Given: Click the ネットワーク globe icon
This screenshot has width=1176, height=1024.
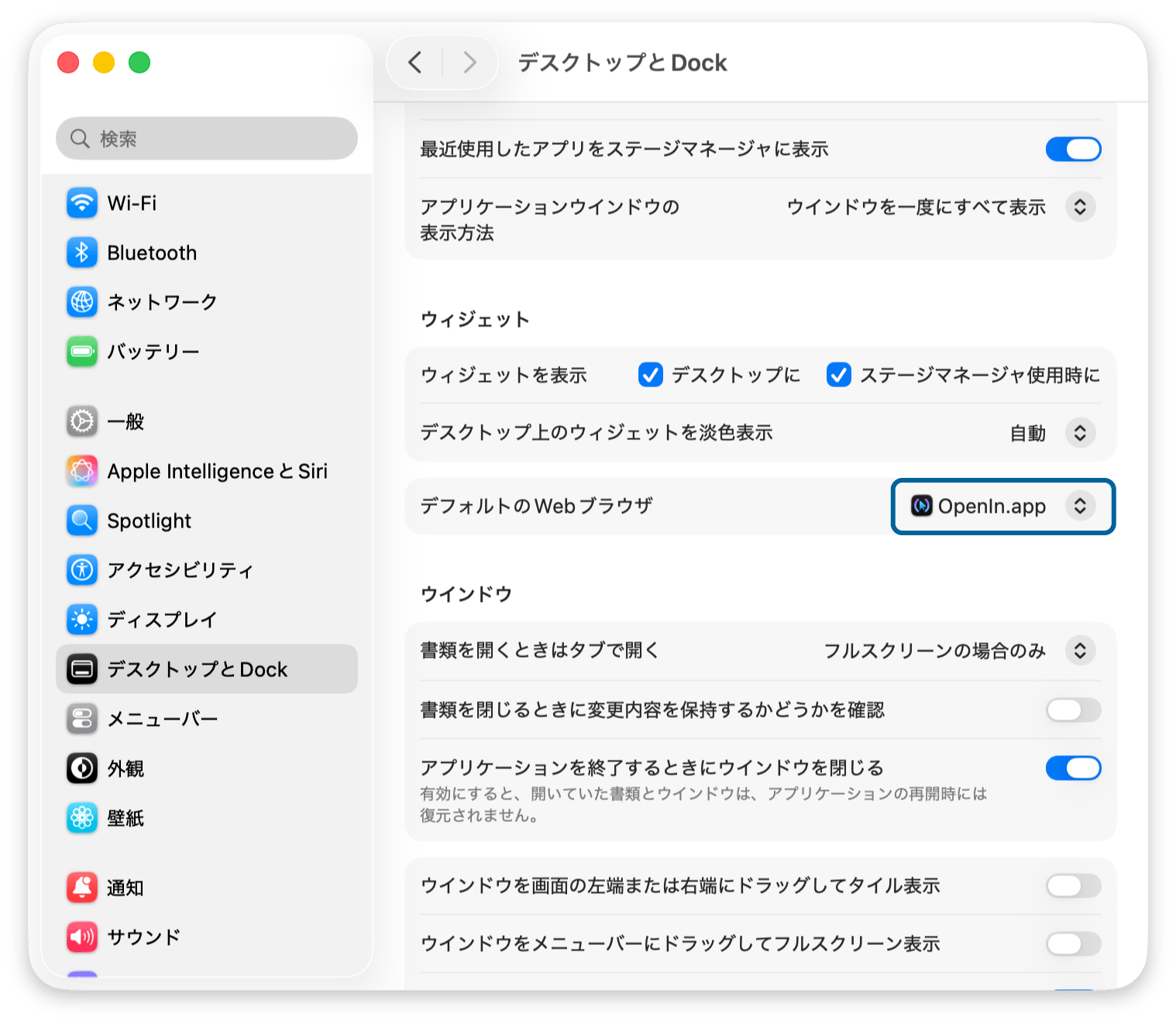Looking at the screenshot, I should click(82, 302).
